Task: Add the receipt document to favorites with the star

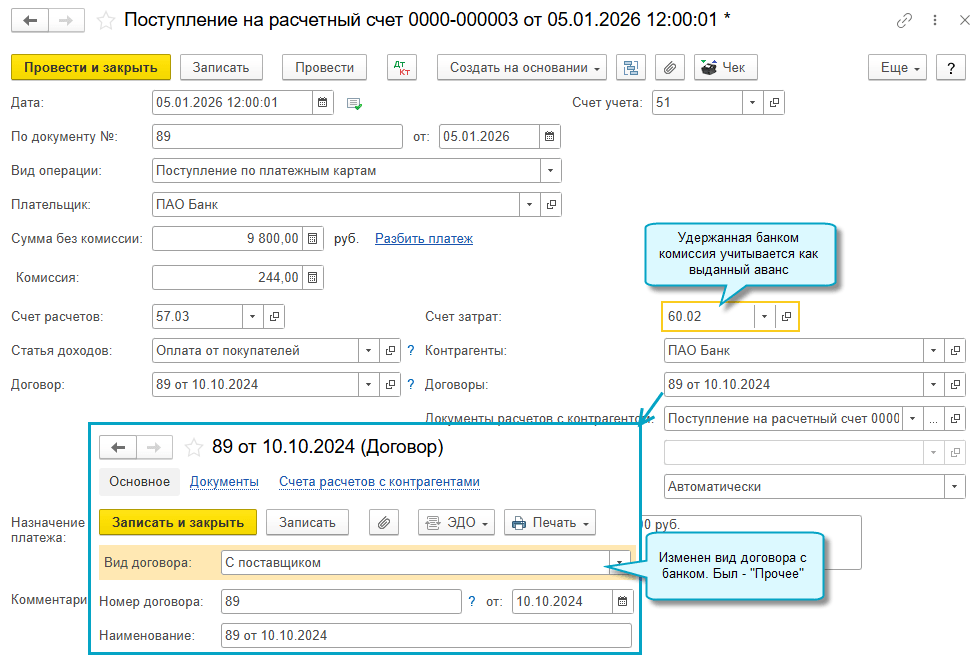Action: [x=106, y=21]
